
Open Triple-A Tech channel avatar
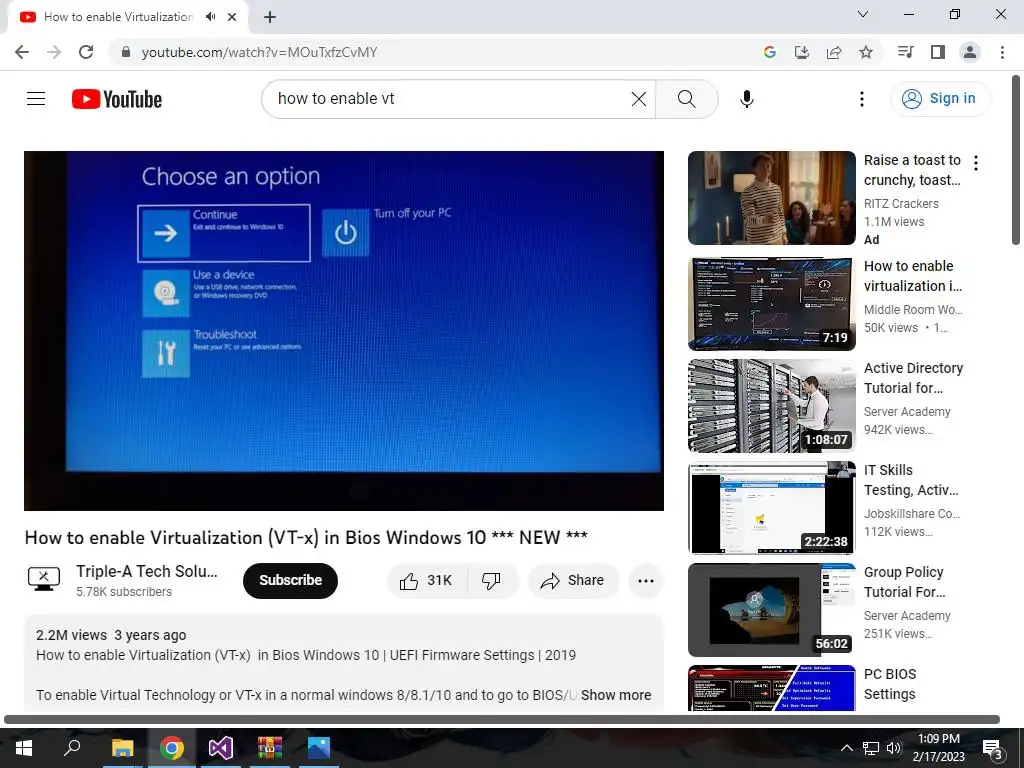44,579
